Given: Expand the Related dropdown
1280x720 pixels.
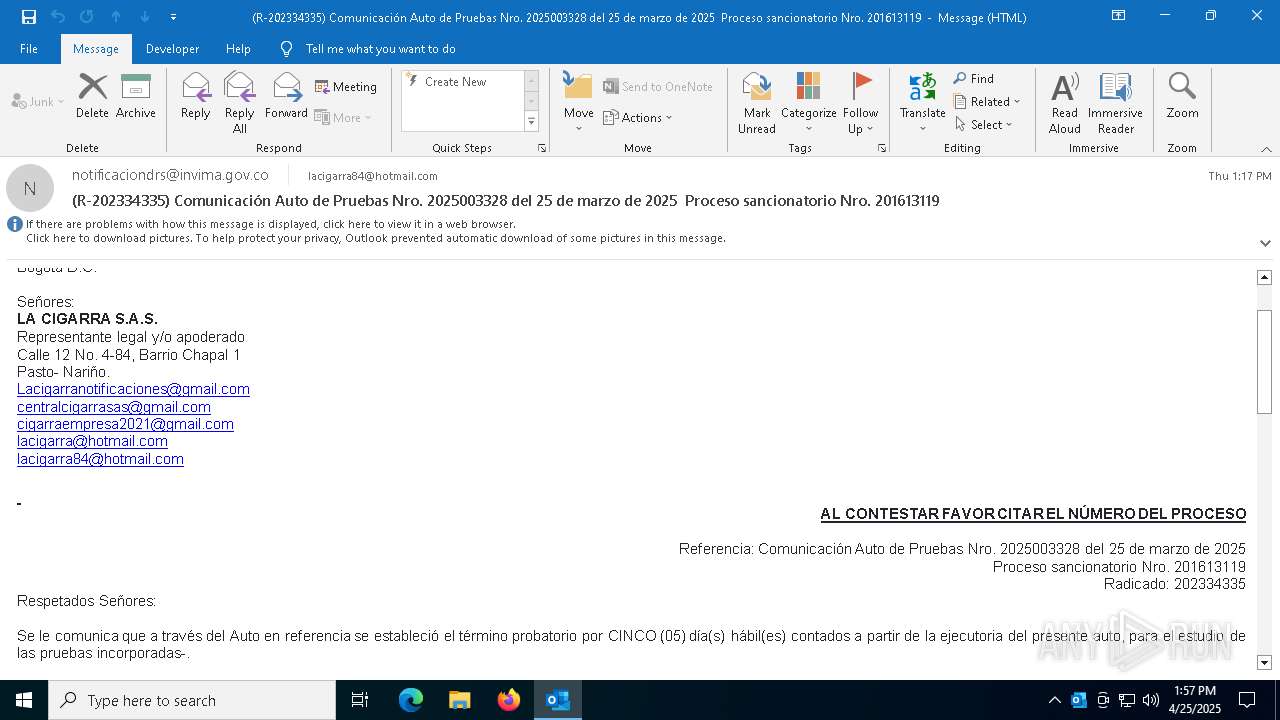Looking at the screenshot, I should [987, 102].
